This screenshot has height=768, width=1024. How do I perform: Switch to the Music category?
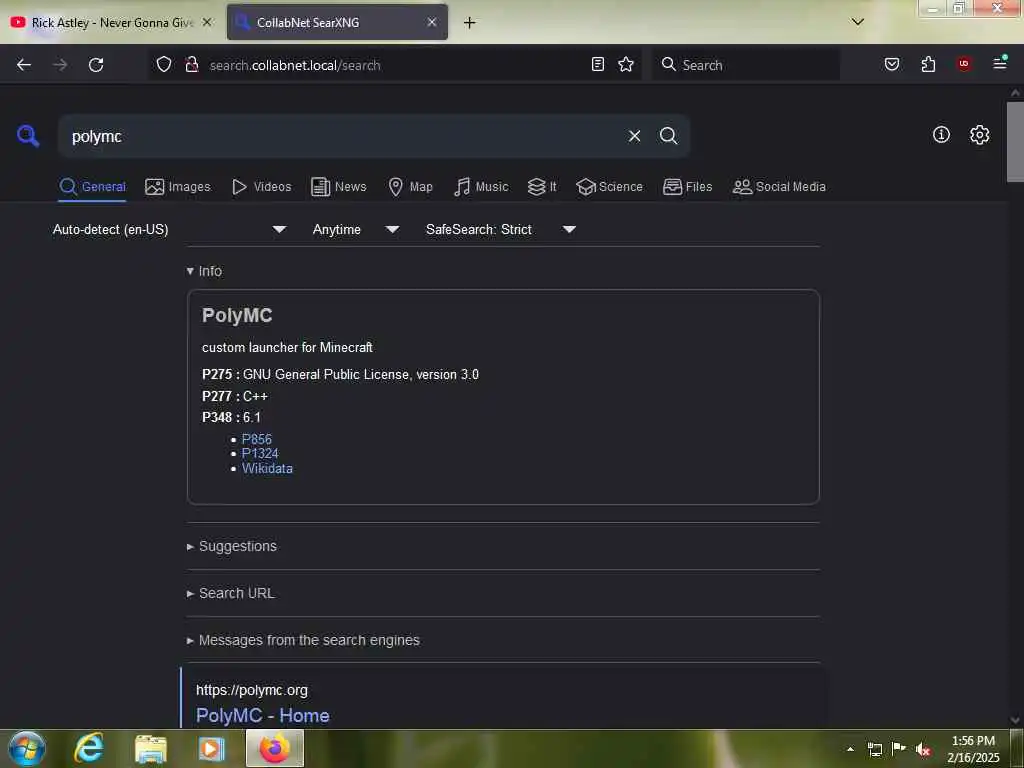[x=481, y=187]
